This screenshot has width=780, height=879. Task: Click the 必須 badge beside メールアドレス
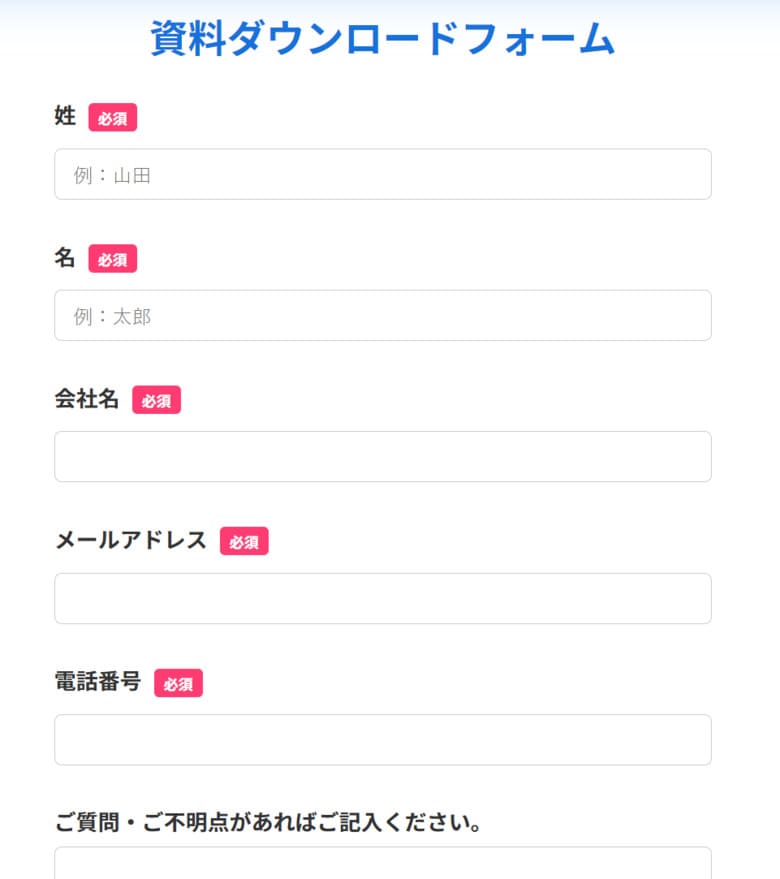coord(244,541)
